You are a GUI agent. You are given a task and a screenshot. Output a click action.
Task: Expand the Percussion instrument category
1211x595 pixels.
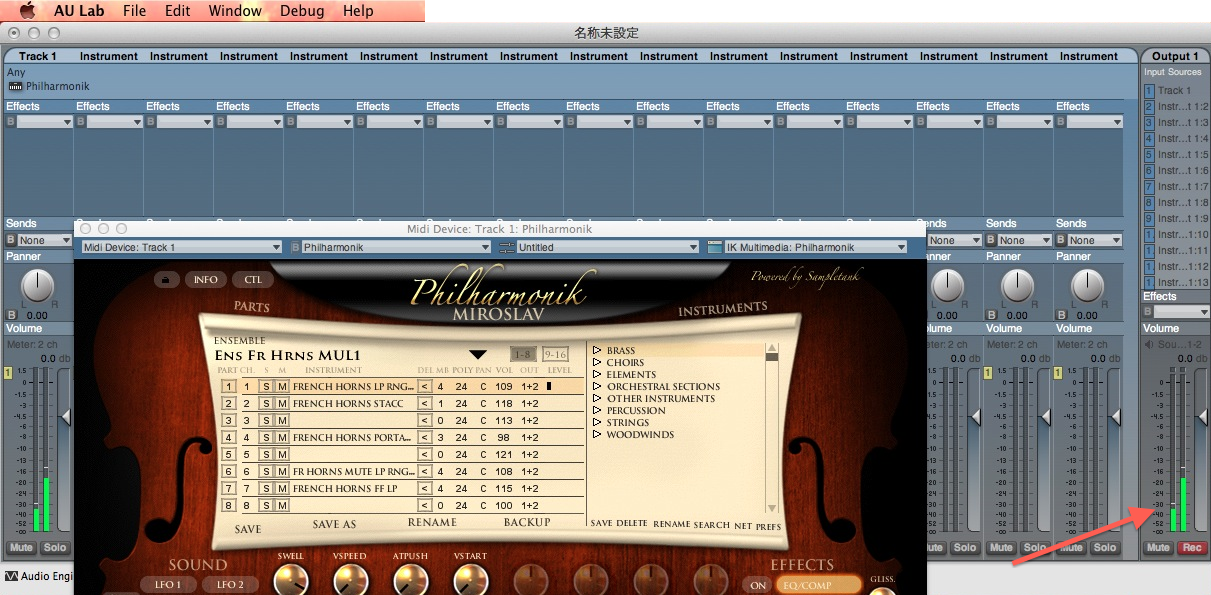[x=597, y=411]
